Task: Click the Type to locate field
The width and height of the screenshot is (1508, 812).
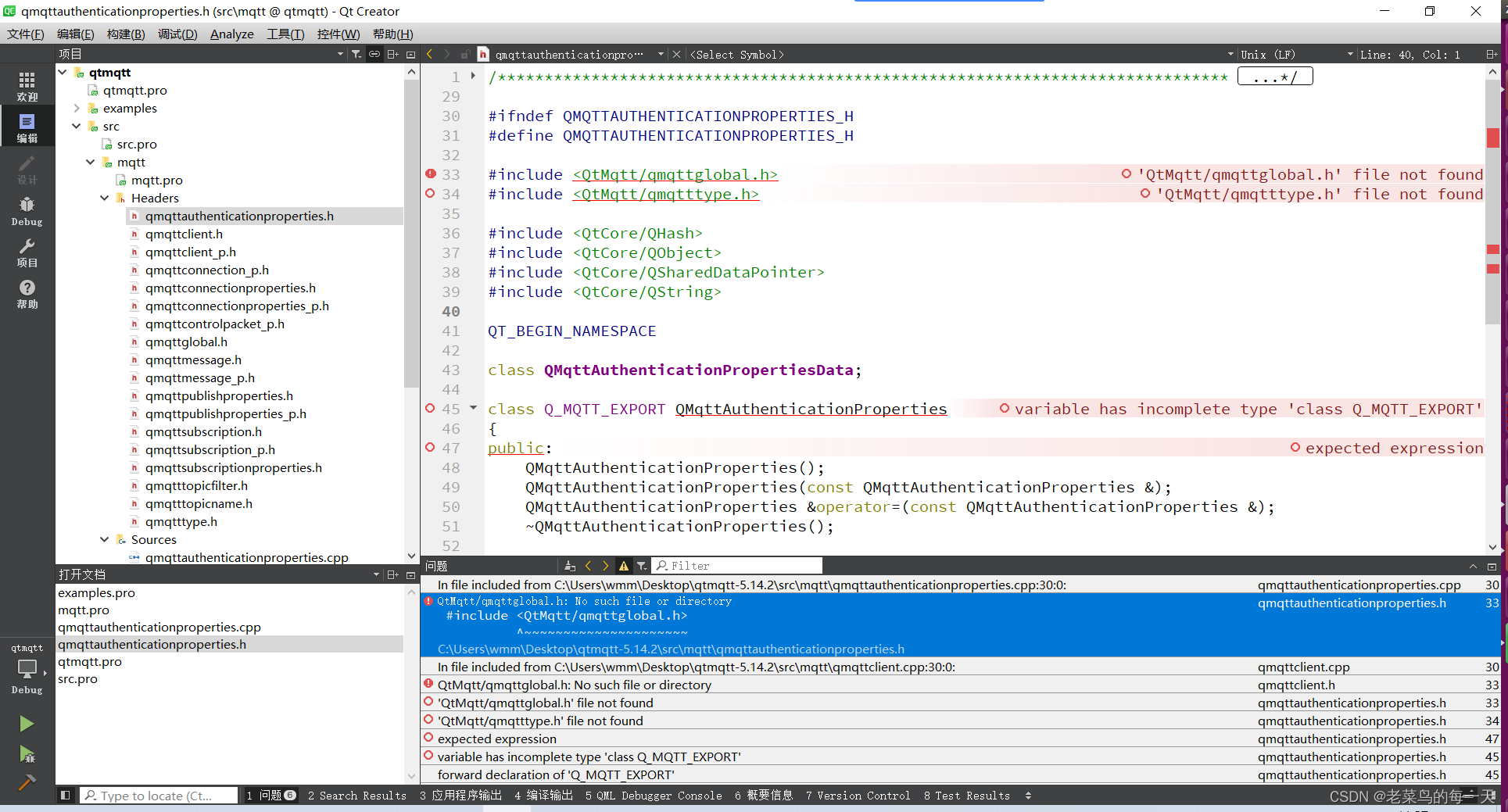Action: point(159,796)
